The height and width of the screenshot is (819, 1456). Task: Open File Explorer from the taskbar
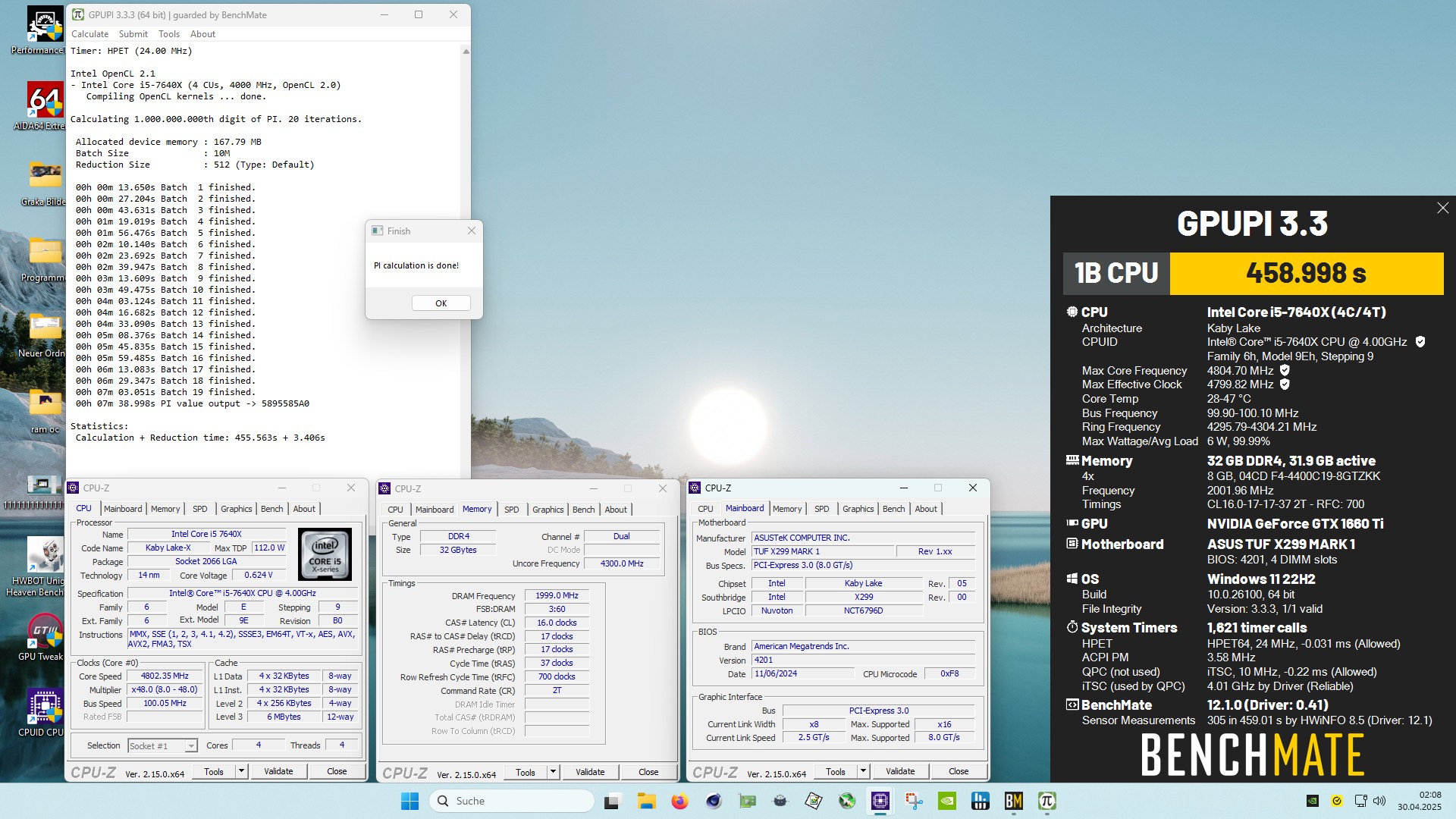coord(646,801)
